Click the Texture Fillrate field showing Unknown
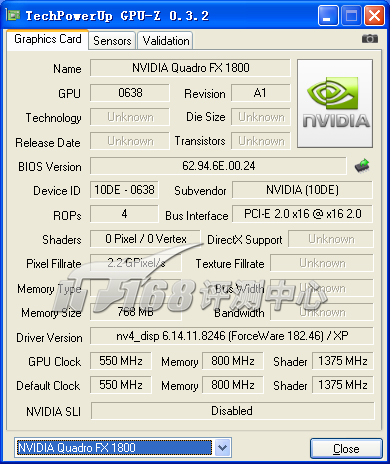 [322, 263]
